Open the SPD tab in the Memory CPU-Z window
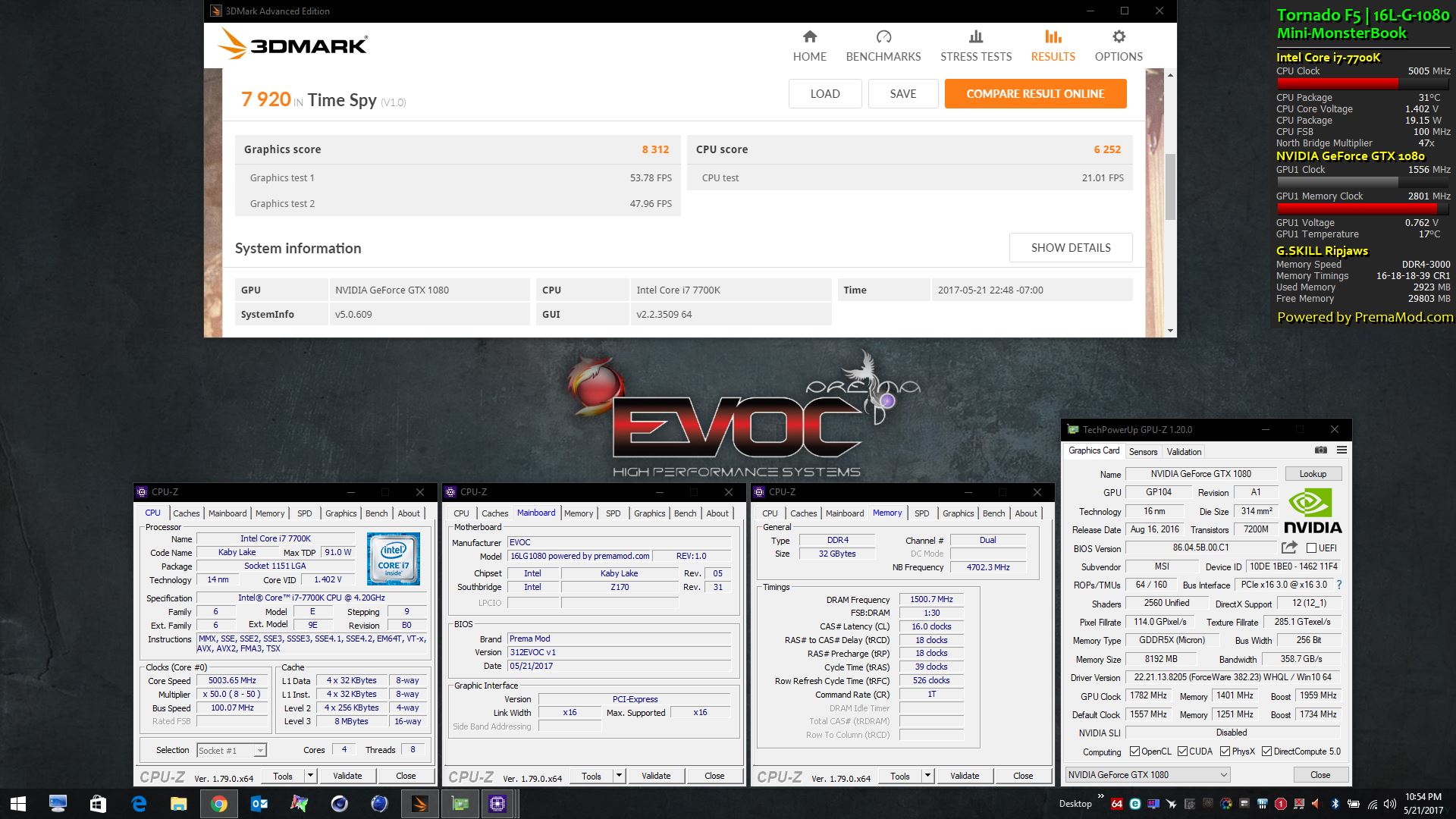Screen dimensions: 1456x819 click(x=921, y=513)
